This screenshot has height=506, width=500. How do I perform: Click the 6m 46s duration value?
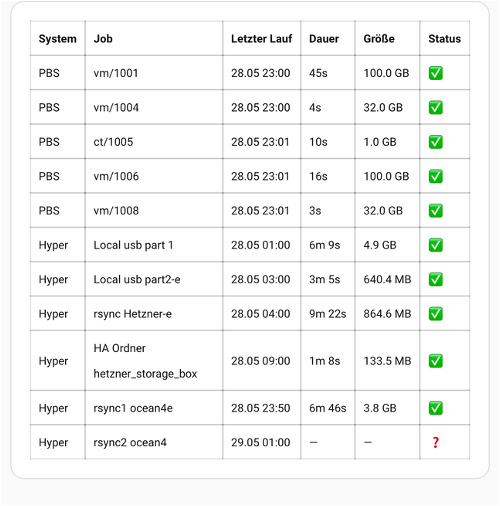(x=327, y=408)
